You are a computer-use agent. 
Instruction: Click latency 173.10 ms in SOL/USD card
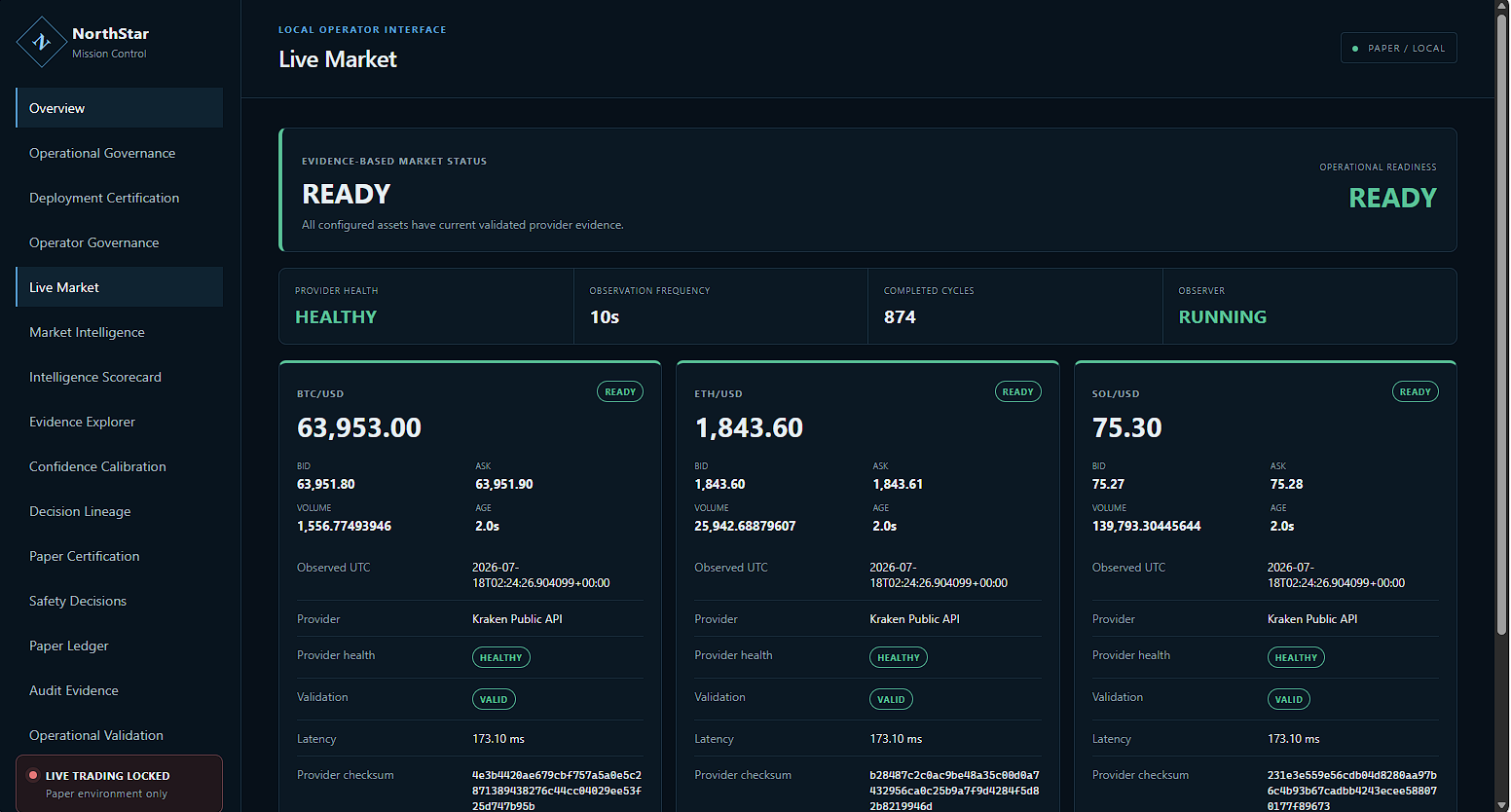click(1294, 740)
